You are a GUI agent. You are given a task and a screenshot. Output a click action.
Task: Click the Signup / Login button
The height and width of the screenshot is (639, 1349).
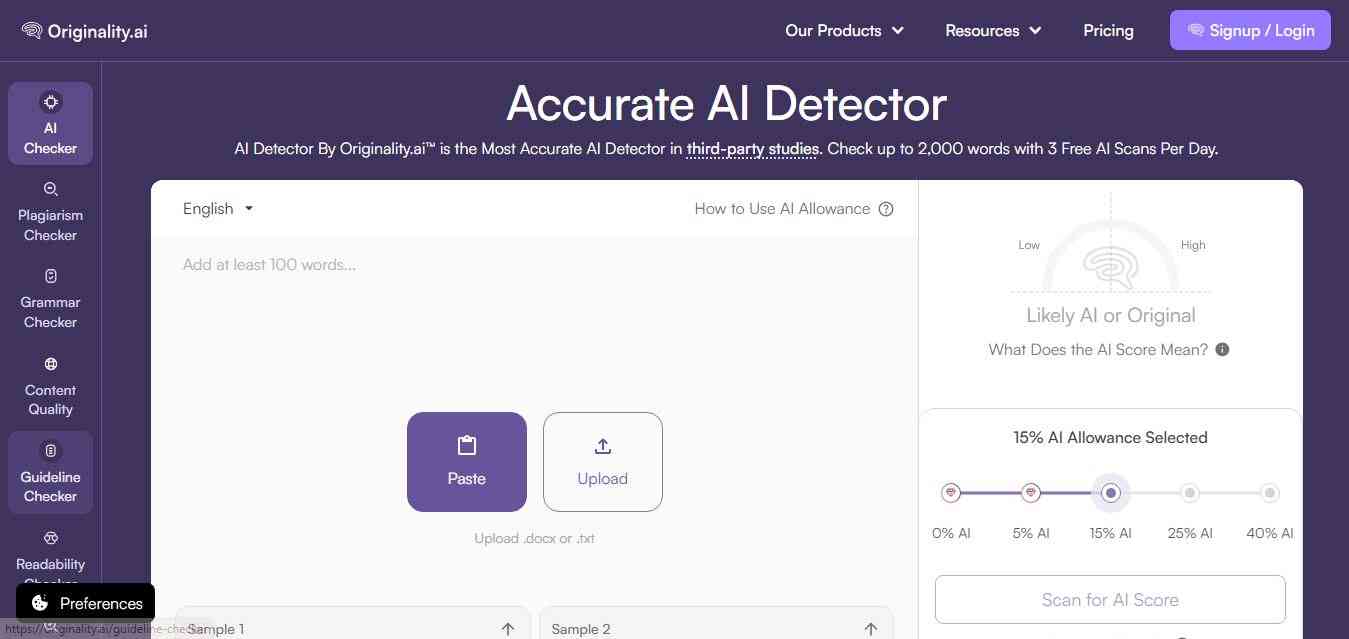click(1250, 30)
